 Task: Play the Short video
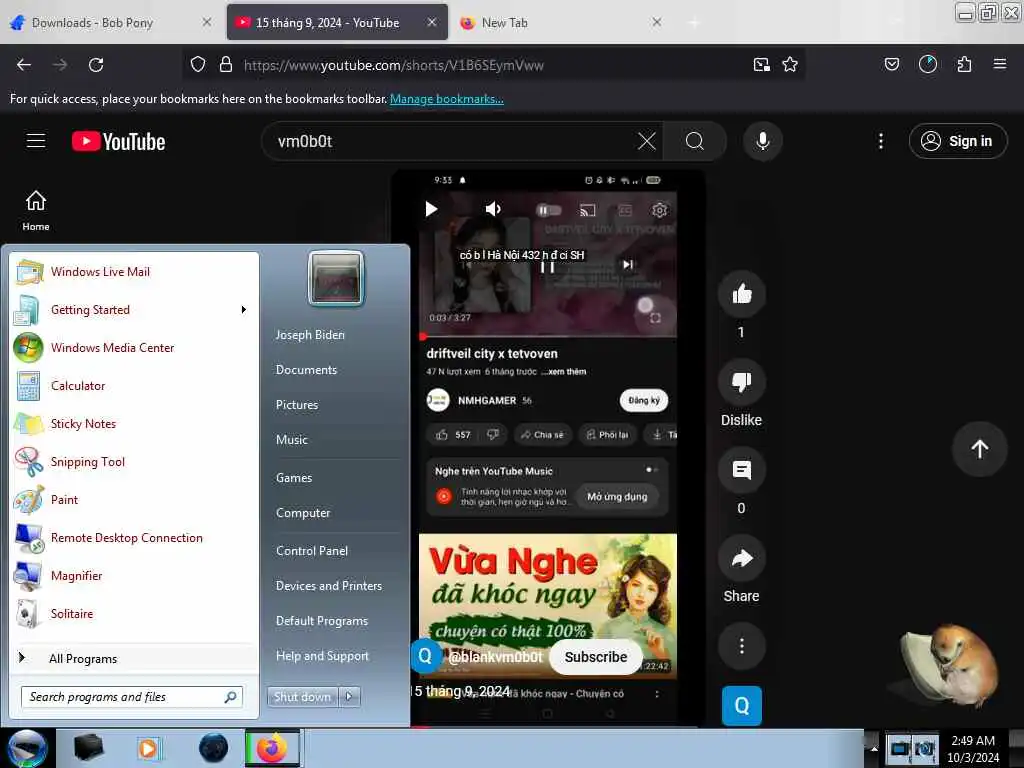431,209
